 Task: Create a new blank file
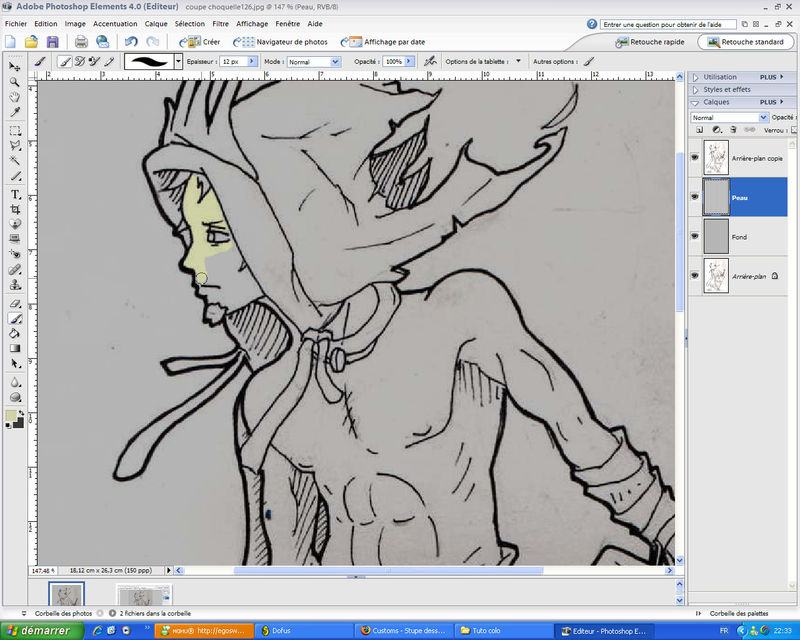click(11, 42)
